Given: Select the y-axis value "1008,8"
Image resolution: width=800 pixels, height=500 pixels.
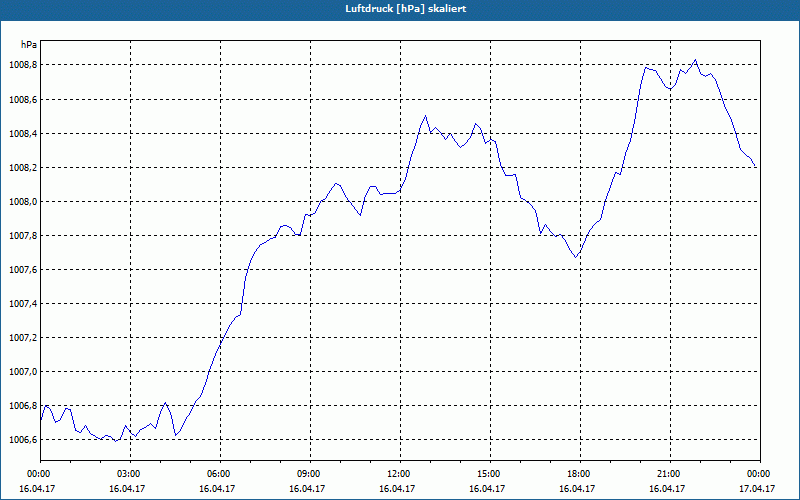Looking at the screenshot, I should pyautogui.click(x=22, y=65).
